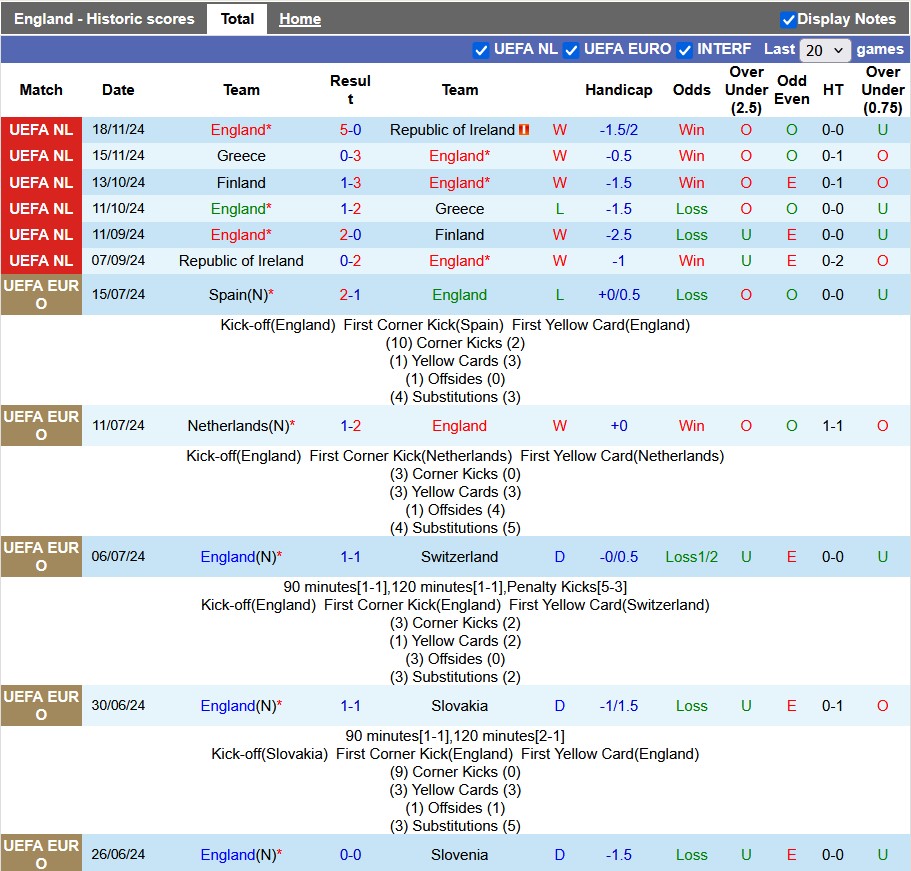Screen dimensions: 911x871
Task: Click the Over Under (2.5) column header
Action: click(x=746, y=90)
